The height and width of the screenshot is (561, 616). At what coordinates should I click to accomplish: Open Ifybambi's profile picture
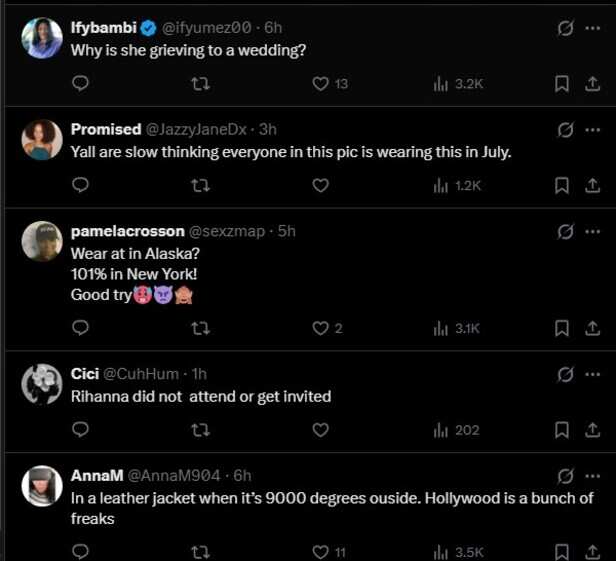click(x=42, y=38)
